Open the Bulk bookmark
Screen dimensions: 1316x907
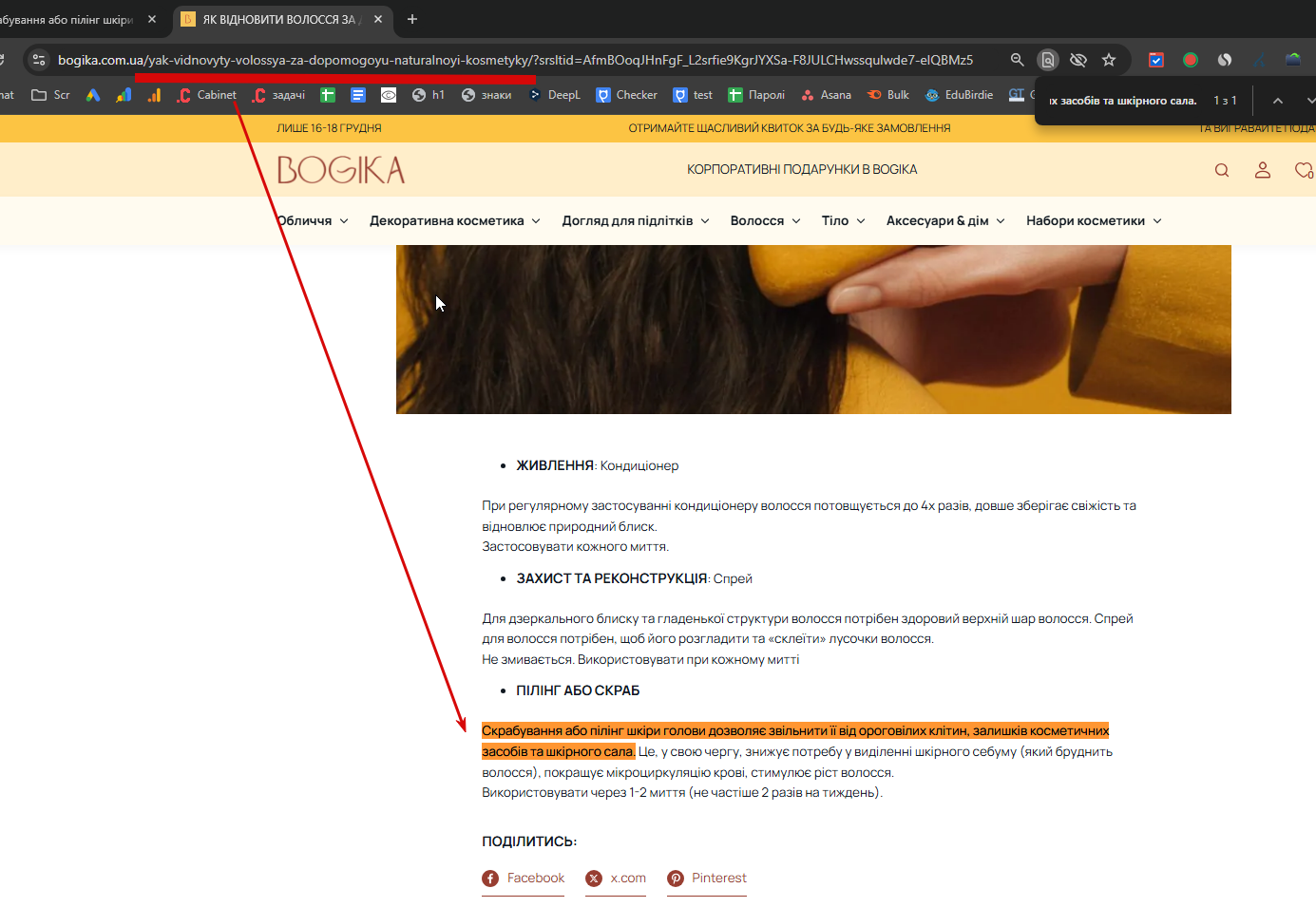point(888,95)
